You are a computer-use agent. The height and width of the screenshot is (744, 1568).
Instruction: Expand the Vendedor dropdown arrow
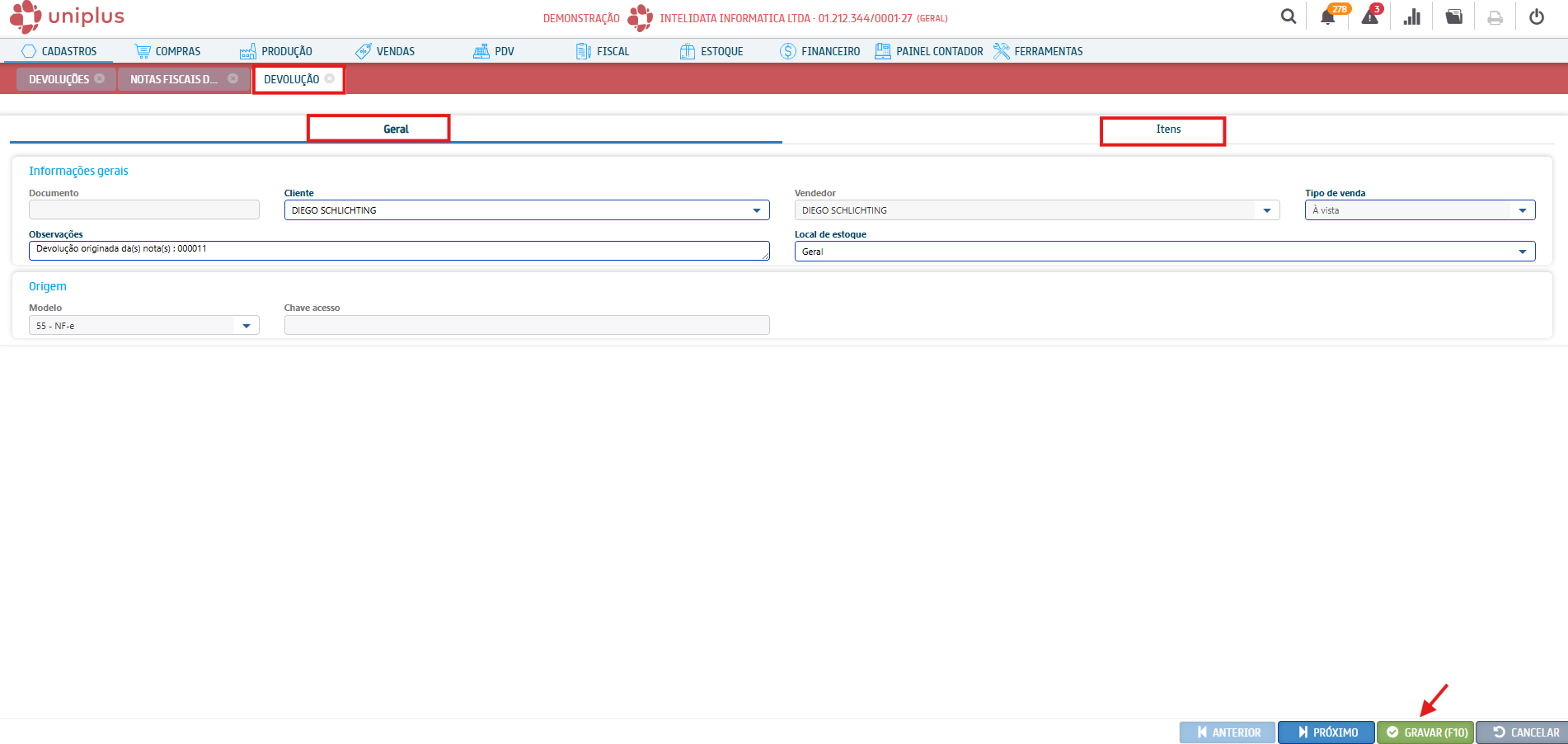pyautogui.click(x=1267, y=210)
